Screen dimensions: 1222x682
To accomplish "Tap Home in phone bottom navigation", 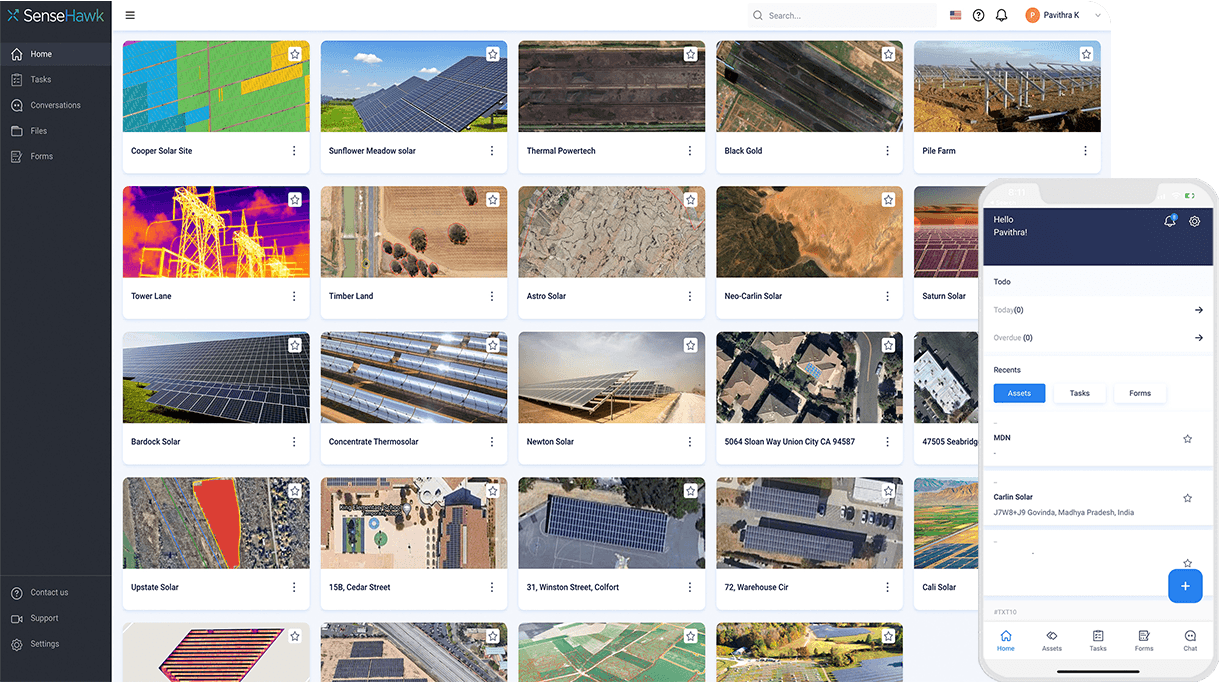I will click(x=1006, y=641).
